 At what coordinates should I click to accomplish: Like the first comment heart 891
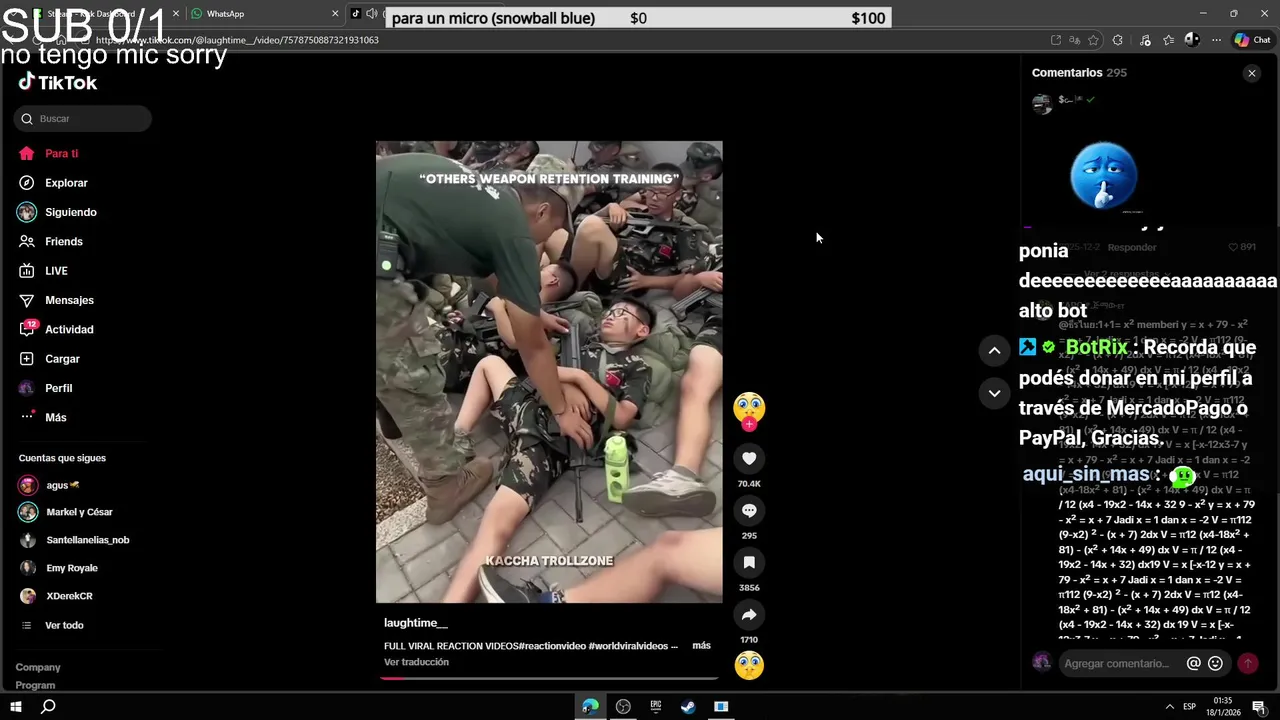[1241, 247]
